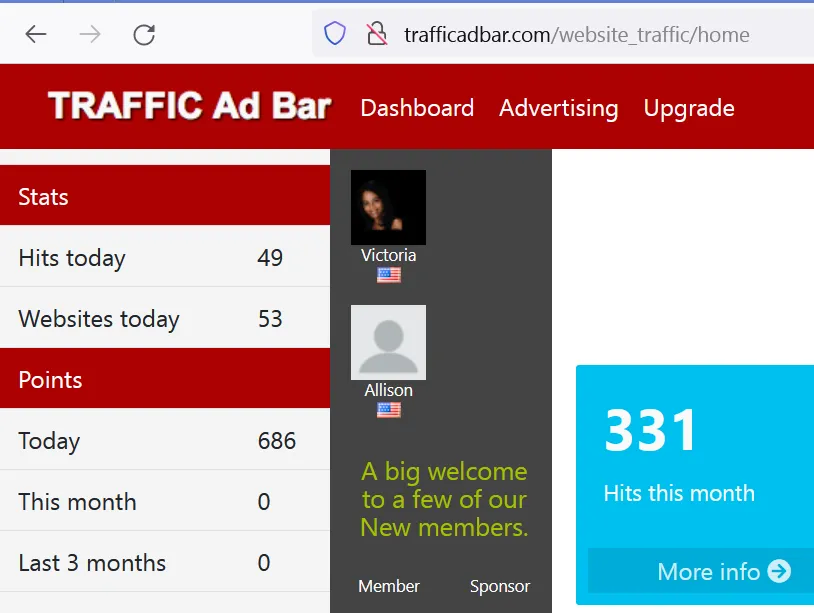Select the This month points row
814x613 pixels.
pyautogui.click(x=165, y=500)
